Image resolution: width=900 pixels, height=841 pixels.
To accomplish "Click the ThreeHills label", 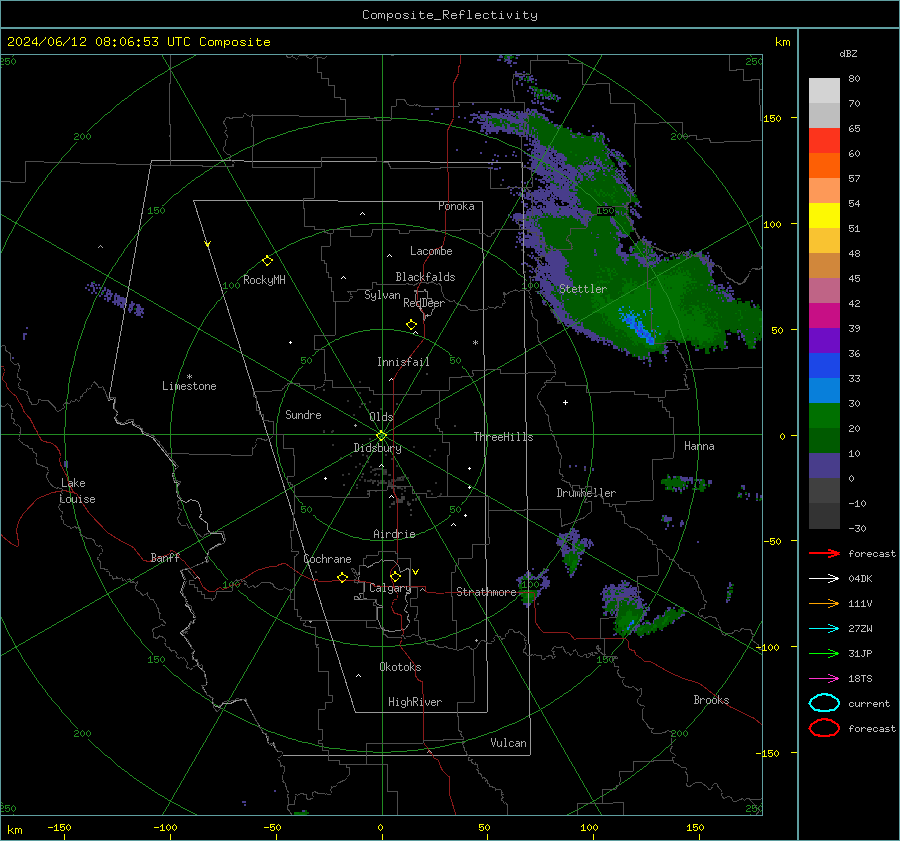I will [x=503, y=437].
